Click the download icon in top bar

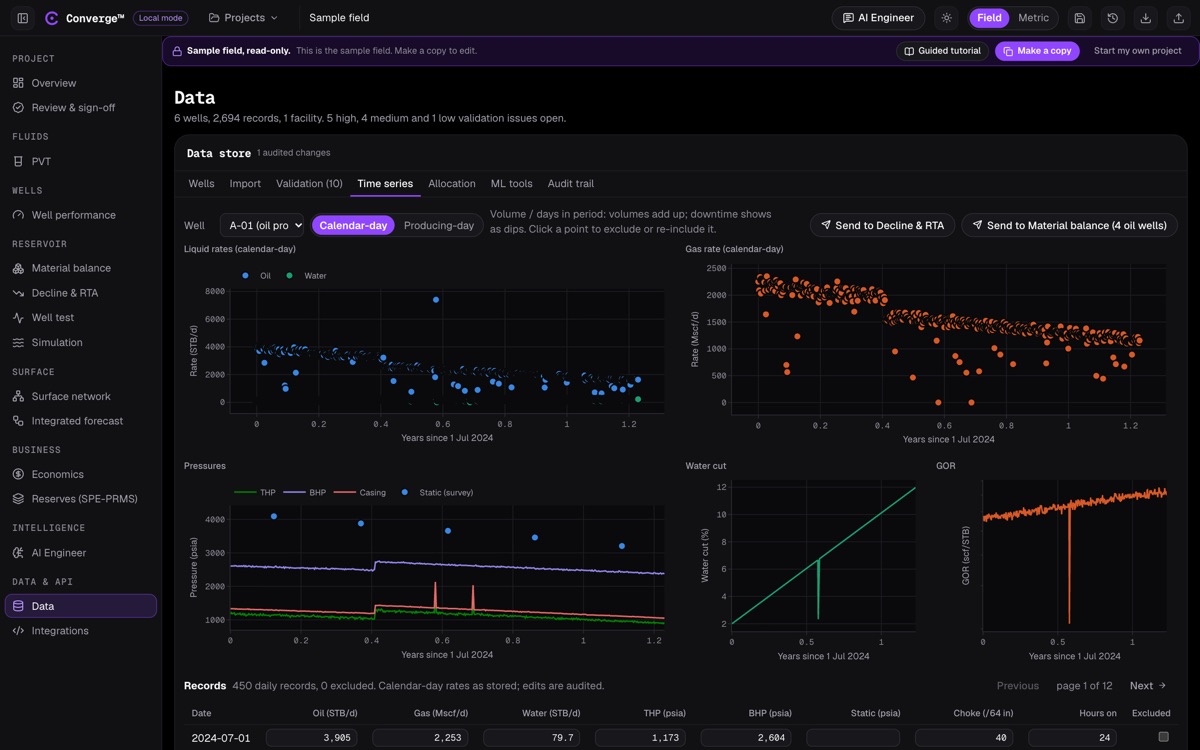1146,18
